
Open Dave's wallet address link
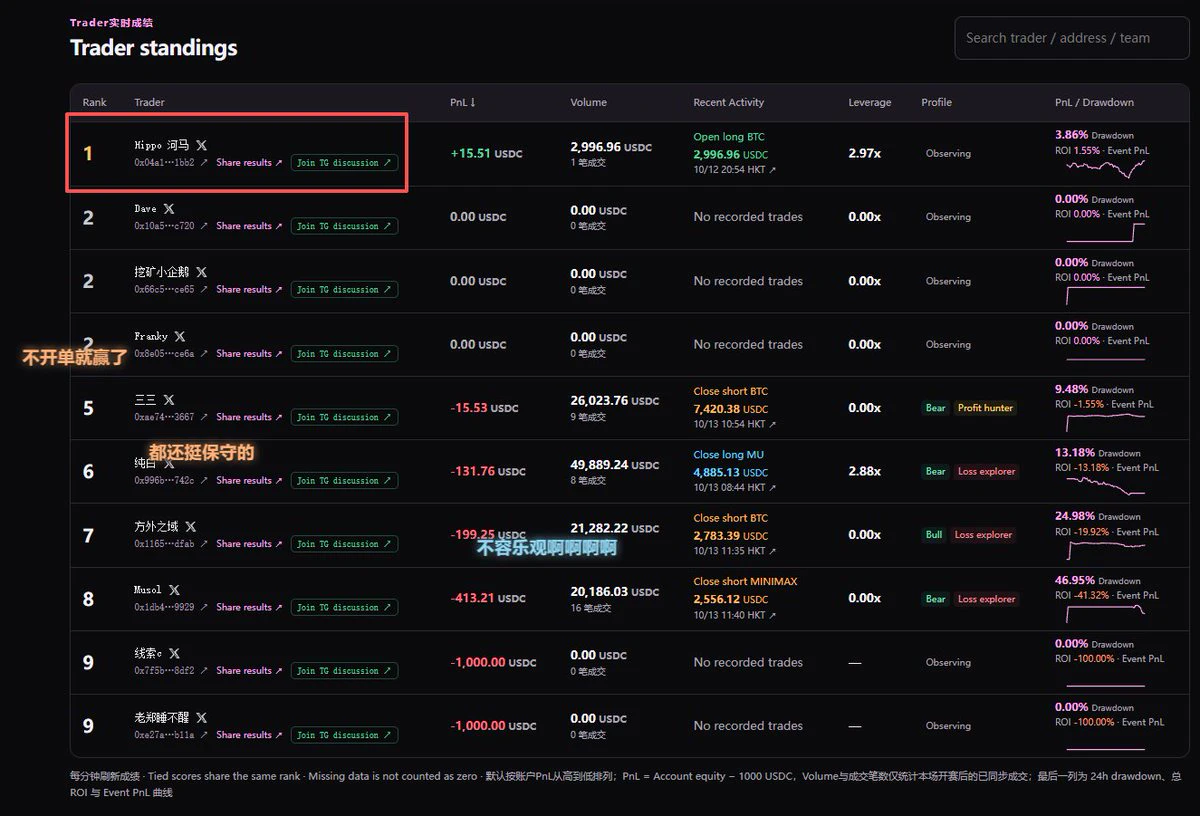[x=171, y=226]
